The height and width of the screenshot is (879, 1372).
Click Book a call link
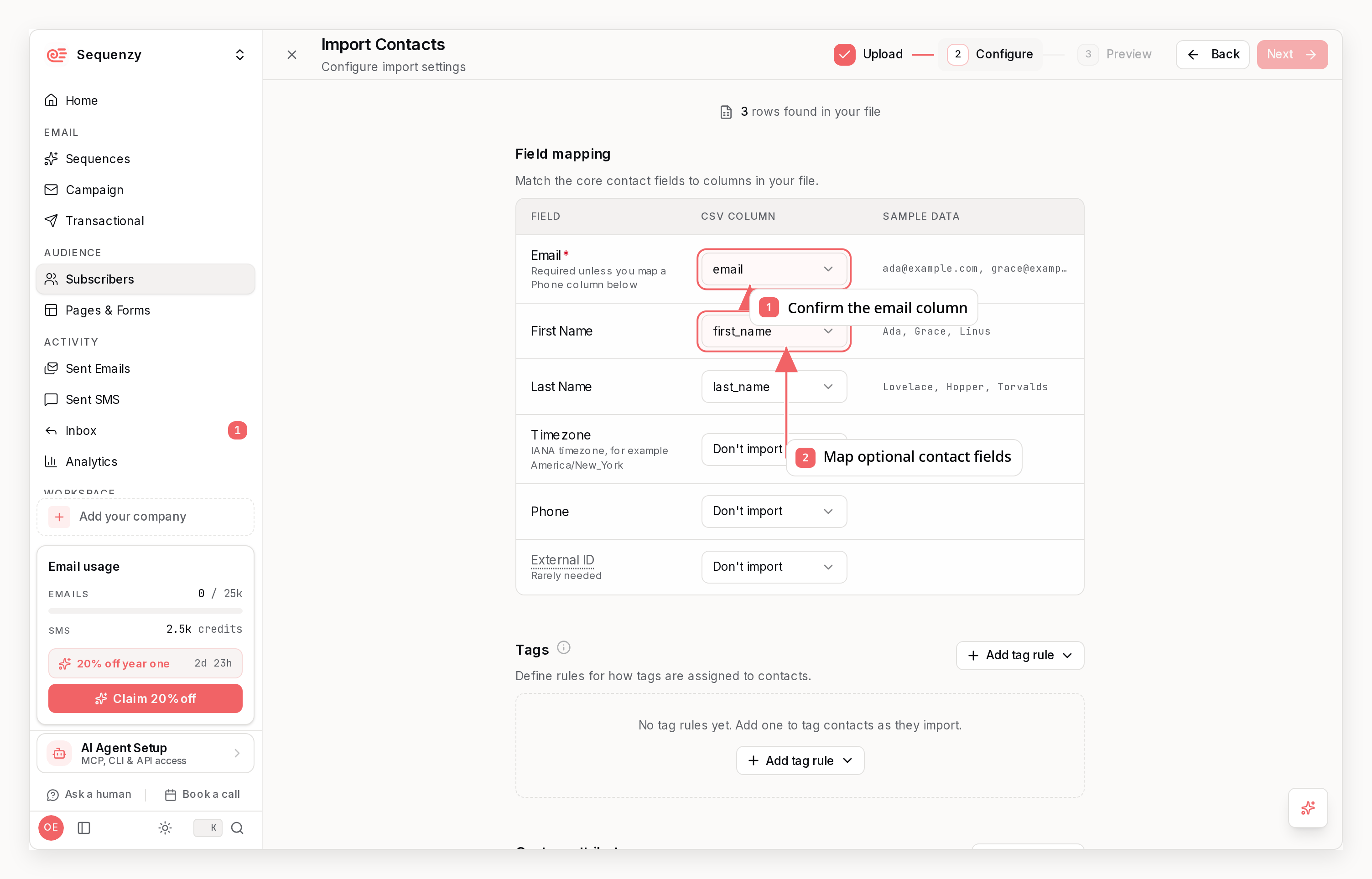203,795
